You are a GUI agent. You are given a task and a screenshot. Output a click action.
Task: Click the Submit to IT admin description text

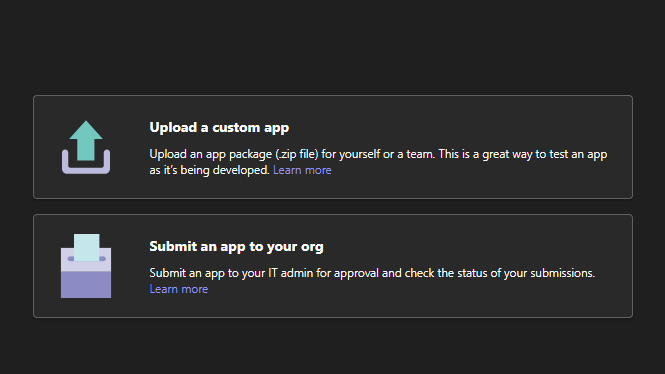point(372,273)
